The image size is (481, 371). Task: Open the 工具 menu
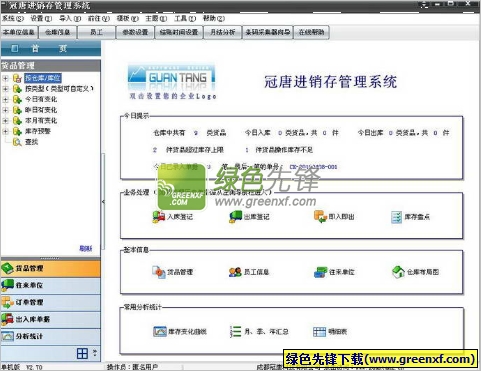coord(185,18)
